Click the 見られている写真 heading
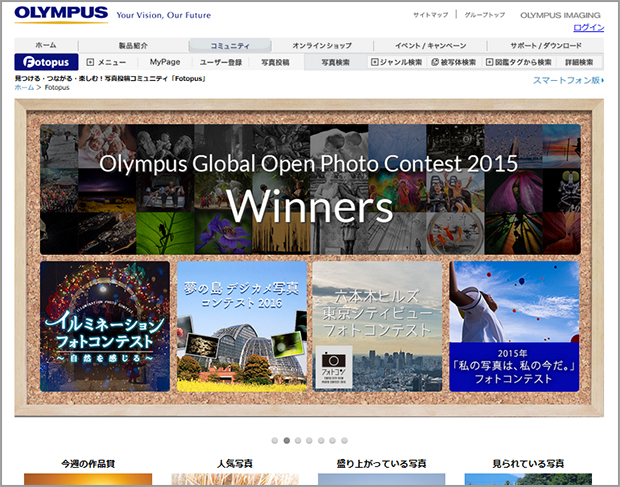This screenshot has width=620, height=487. pyautogui.click(x=528, y=463)
